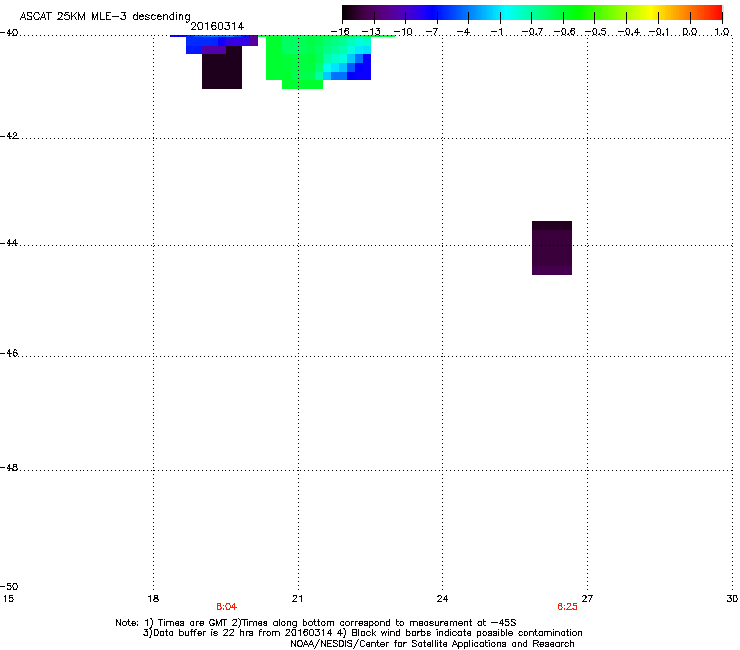The image size is (740, 650).
Task: Click the date label 20160314
Action: click(x=217, y=26)
